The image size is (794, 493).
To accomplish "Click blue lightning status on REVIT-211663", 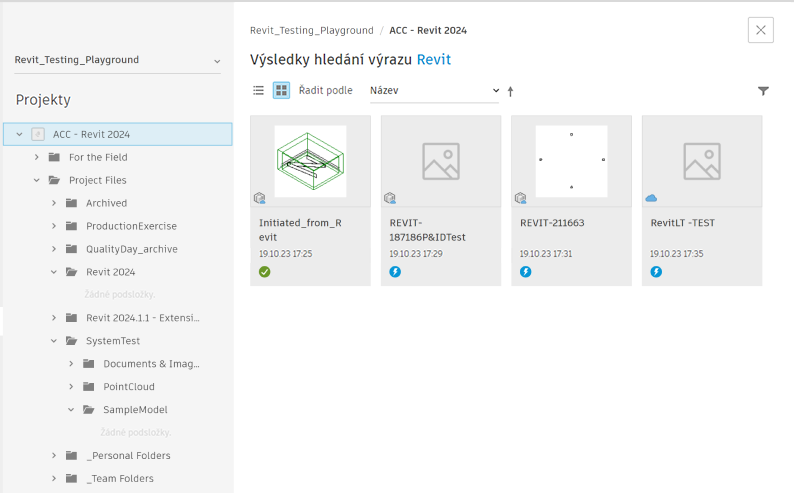I will point(525,272).
